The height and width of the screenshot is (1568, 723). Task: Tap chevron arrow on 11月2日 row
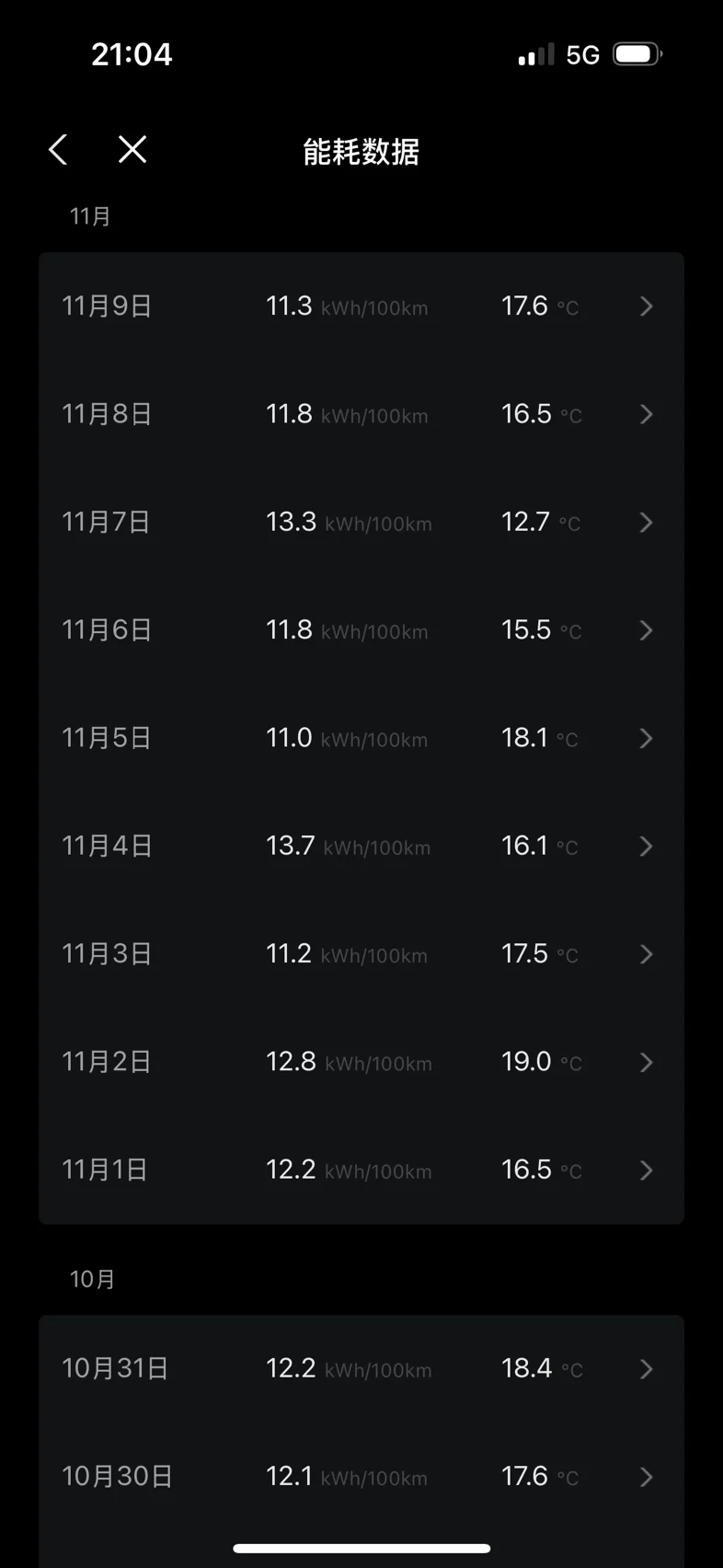click(646, 1062)
